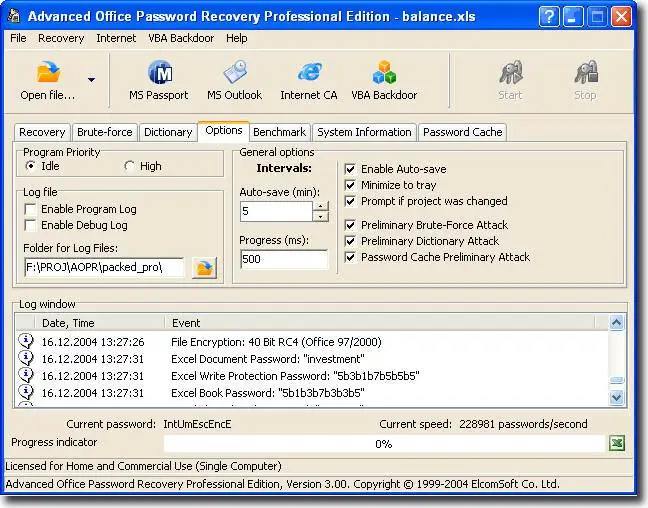Screen dimensions: 648x508
Task: Click the Progress (ms) input field
Action: pos(284,259)
